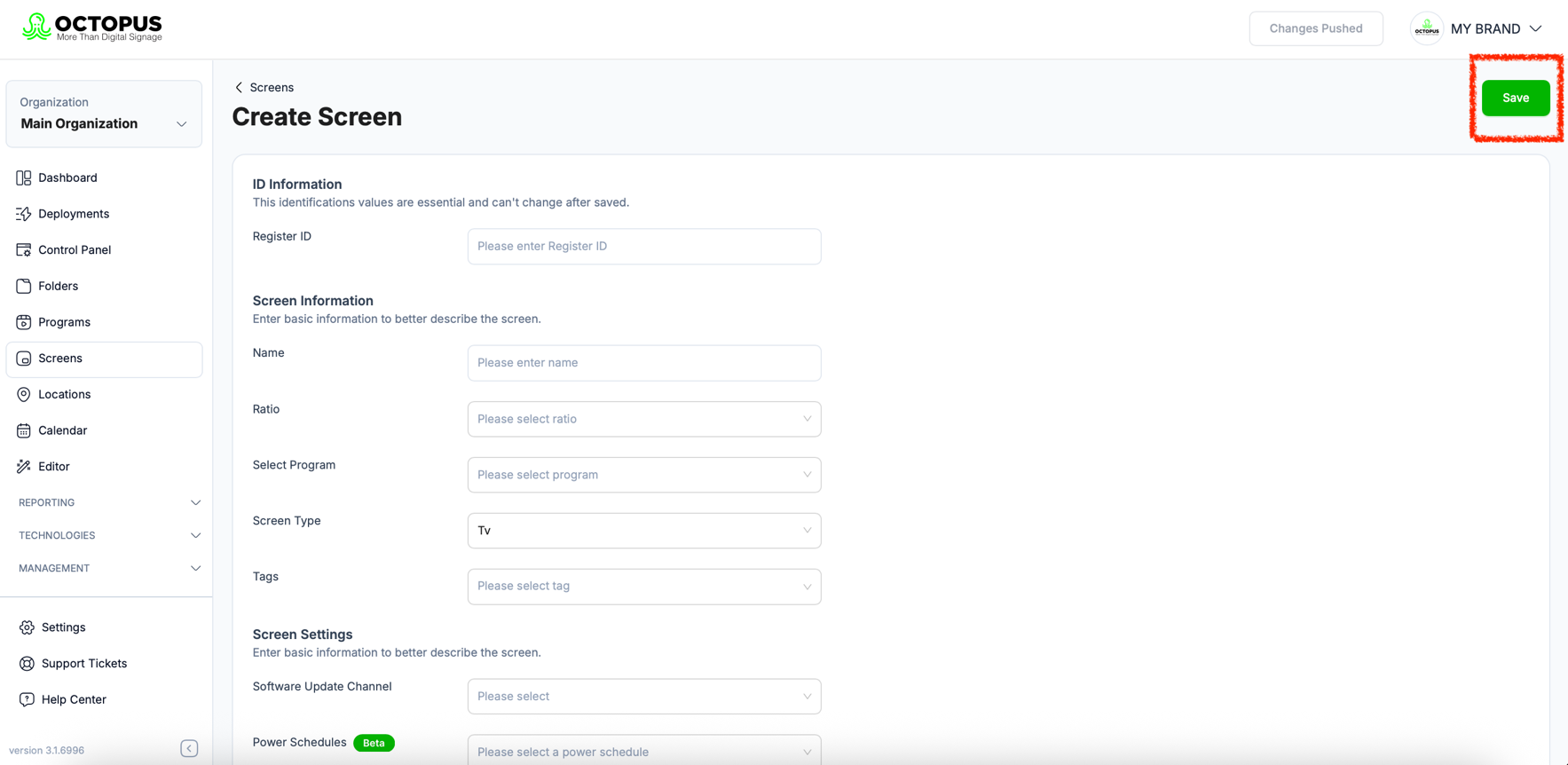Click the Beta badge next to Power Schedules

tap(374, 743)
